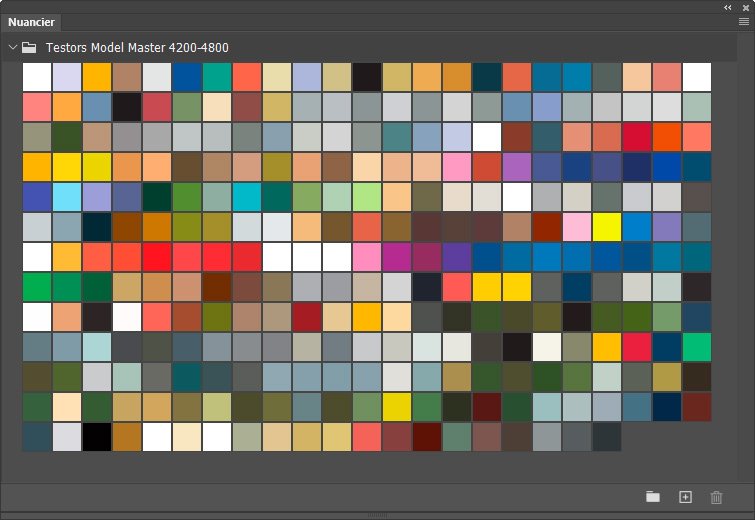
Task: Pick the pure black swatch
Action: tap(97, 437)
